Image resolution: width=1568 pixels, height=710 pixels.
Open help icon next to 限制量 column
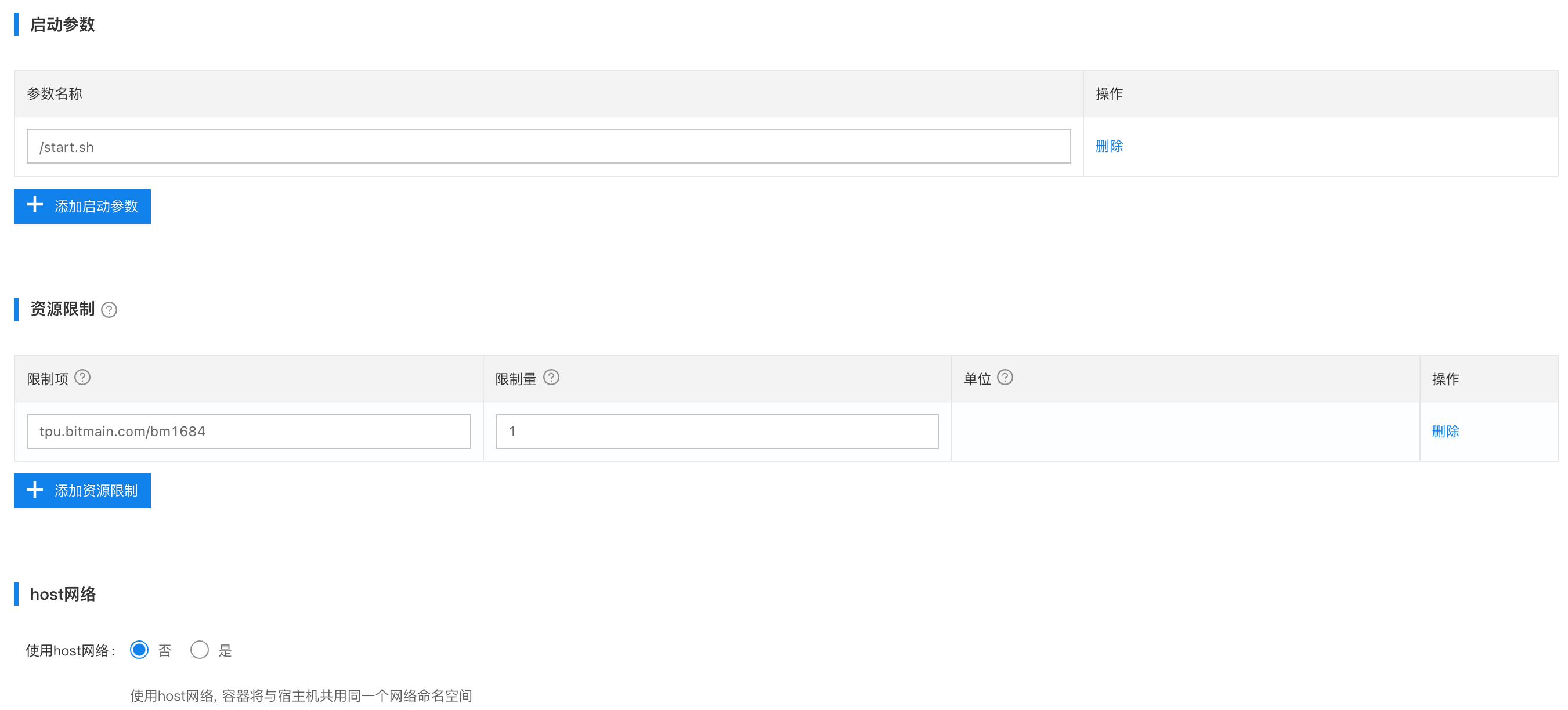(x=551, y=377)
